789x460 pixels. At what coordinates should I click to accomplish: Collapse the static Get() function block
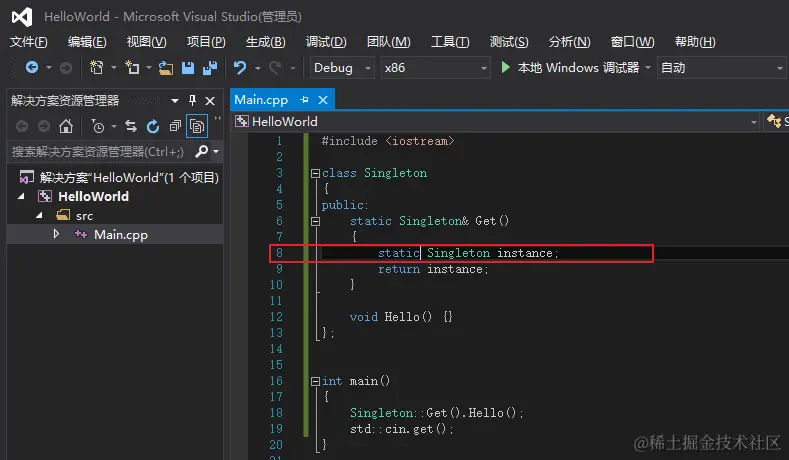tap(315, 221)
